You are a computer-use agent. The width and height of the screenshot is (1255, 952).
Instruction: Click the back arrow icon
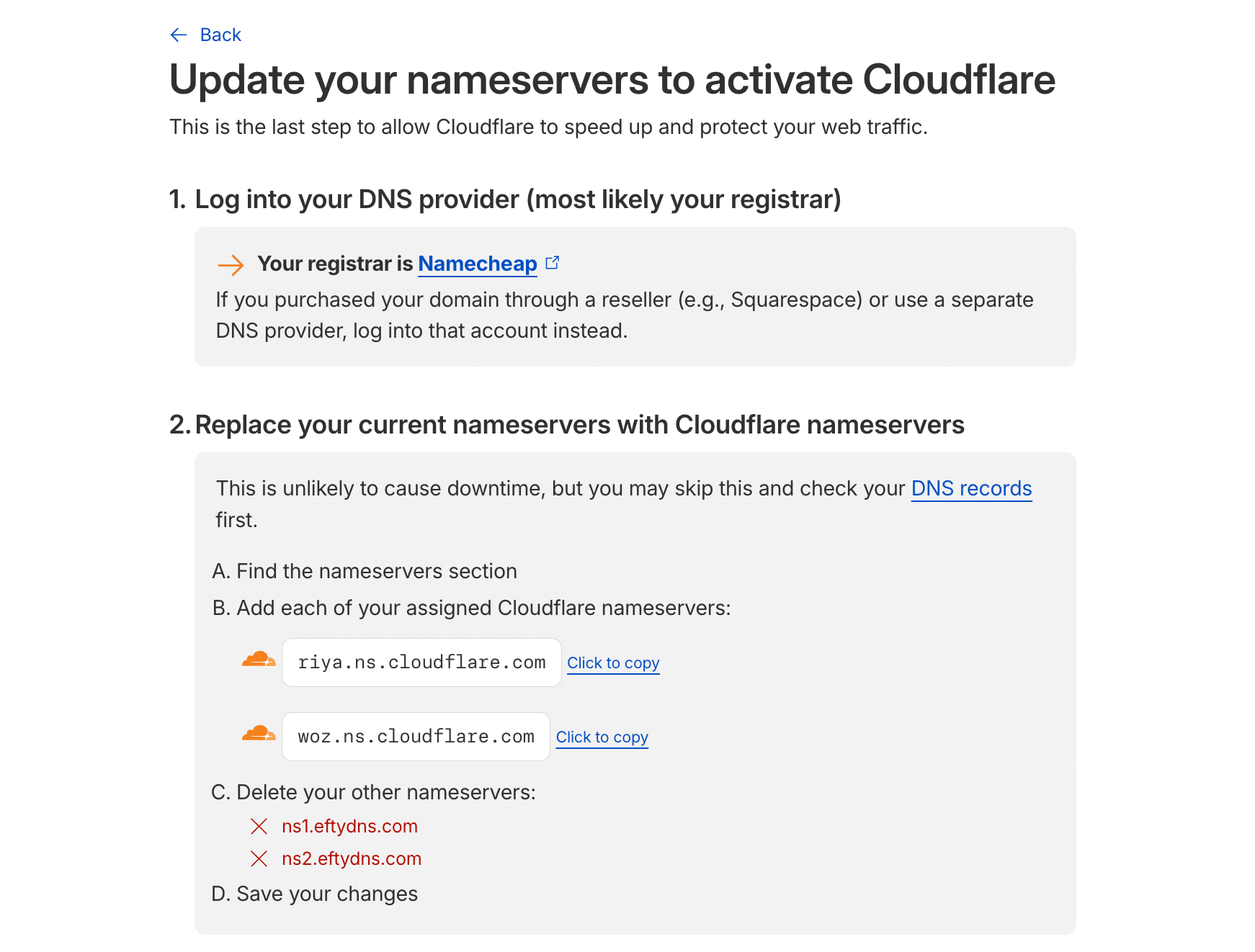tap(178, 35)
